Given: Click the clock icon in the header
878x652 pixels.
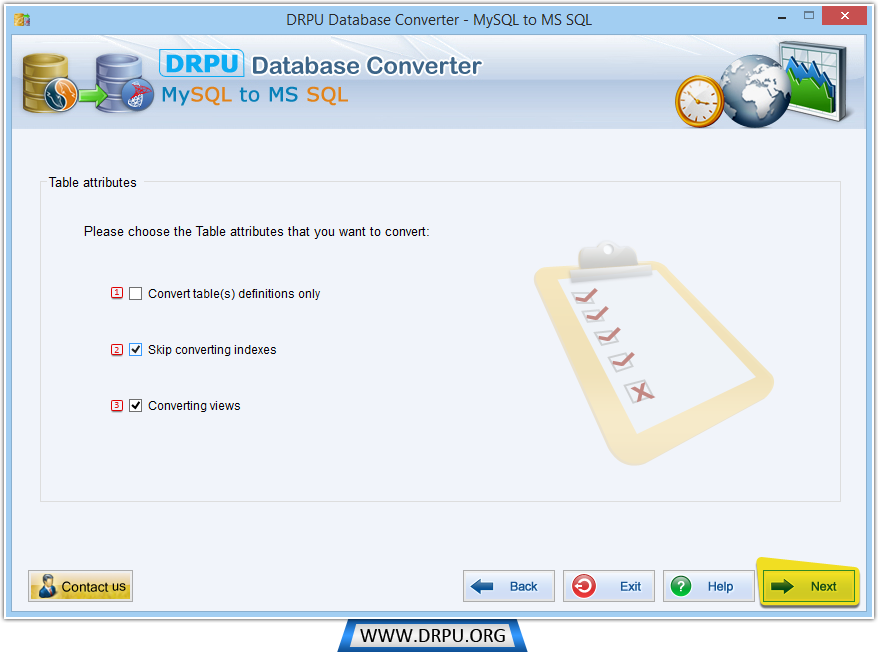Looking at the screenshot, I should [699, 101].
